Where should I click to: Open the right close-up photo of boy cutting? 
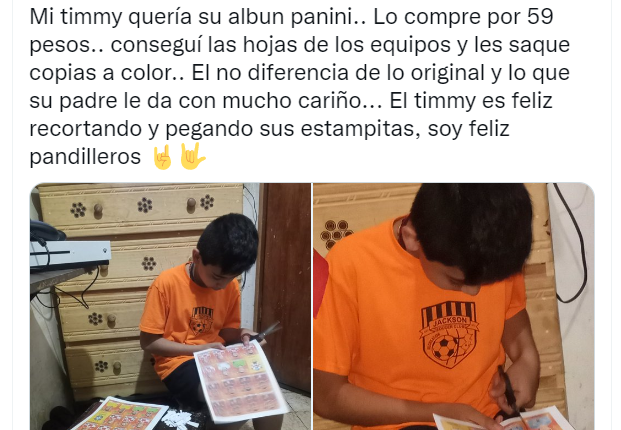point(454,306)
